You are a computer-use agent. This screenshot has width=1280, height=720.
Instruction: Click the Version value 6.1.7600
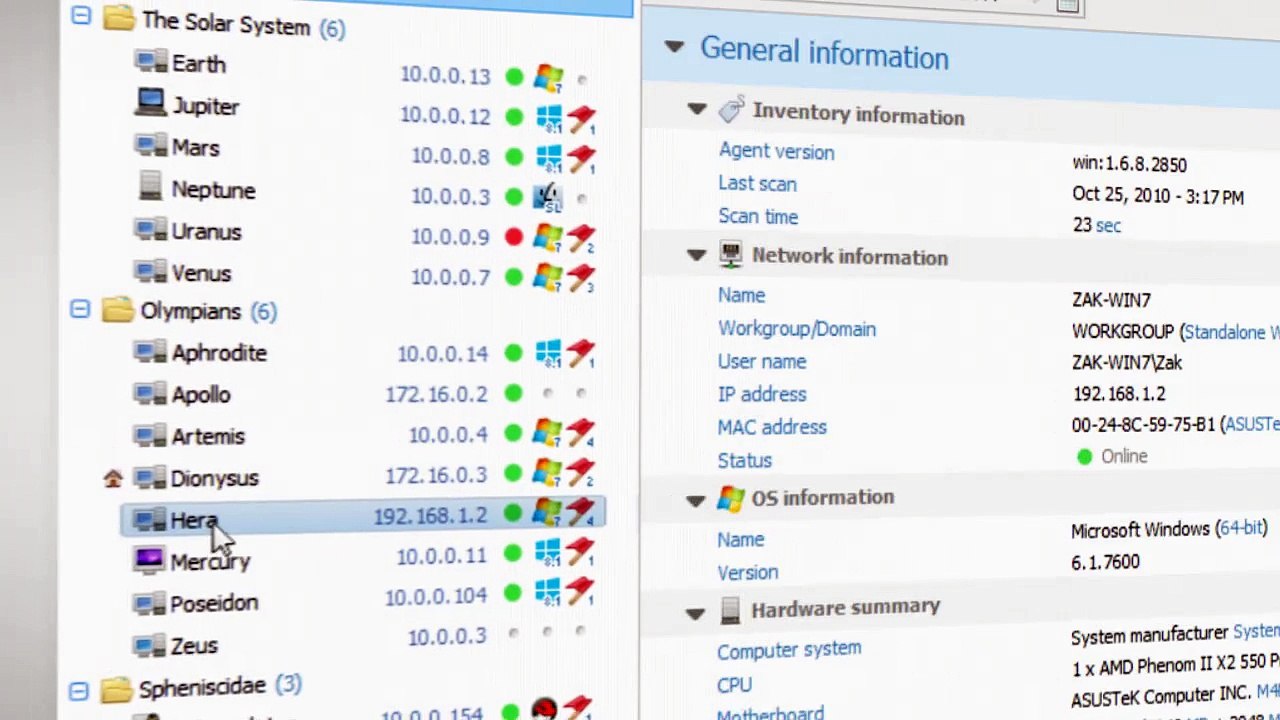(1105, 562)
